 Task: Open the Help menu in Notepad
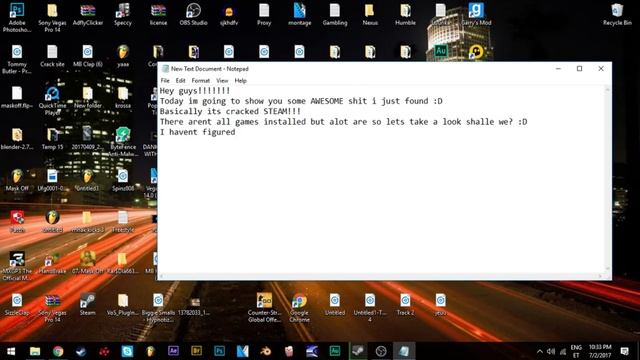coord(240,80)
